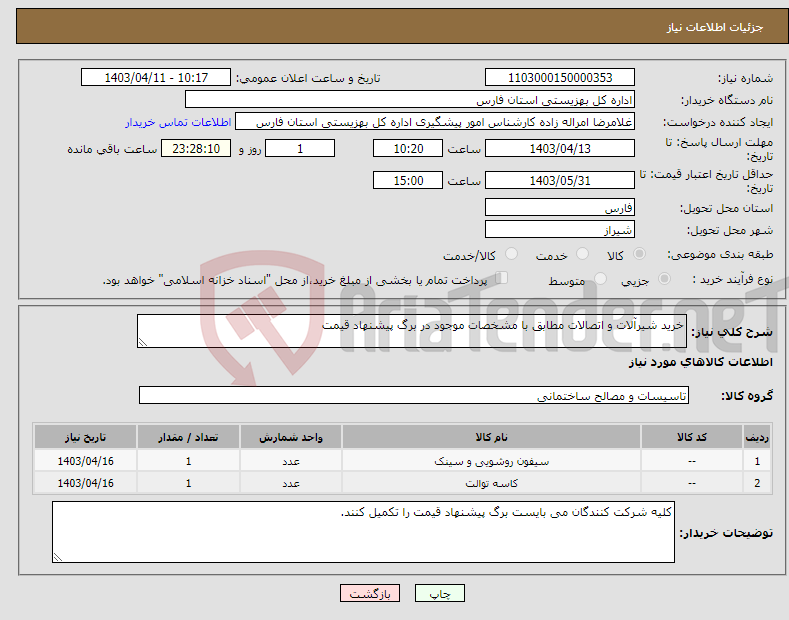Click the شرح کلی نیاز text area
The image size is (789, 620).
pos(412,331)
